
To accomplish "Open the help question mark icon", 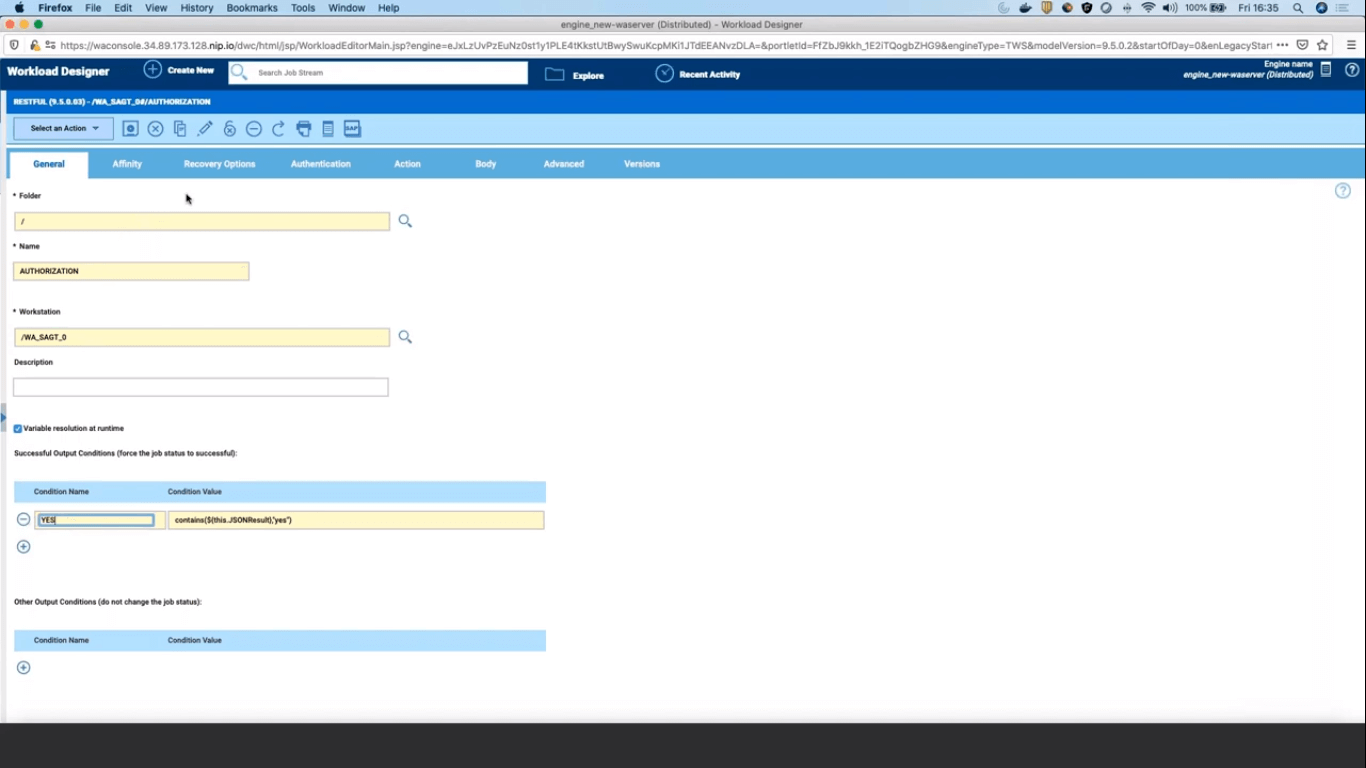I will tap(1342, 191).
